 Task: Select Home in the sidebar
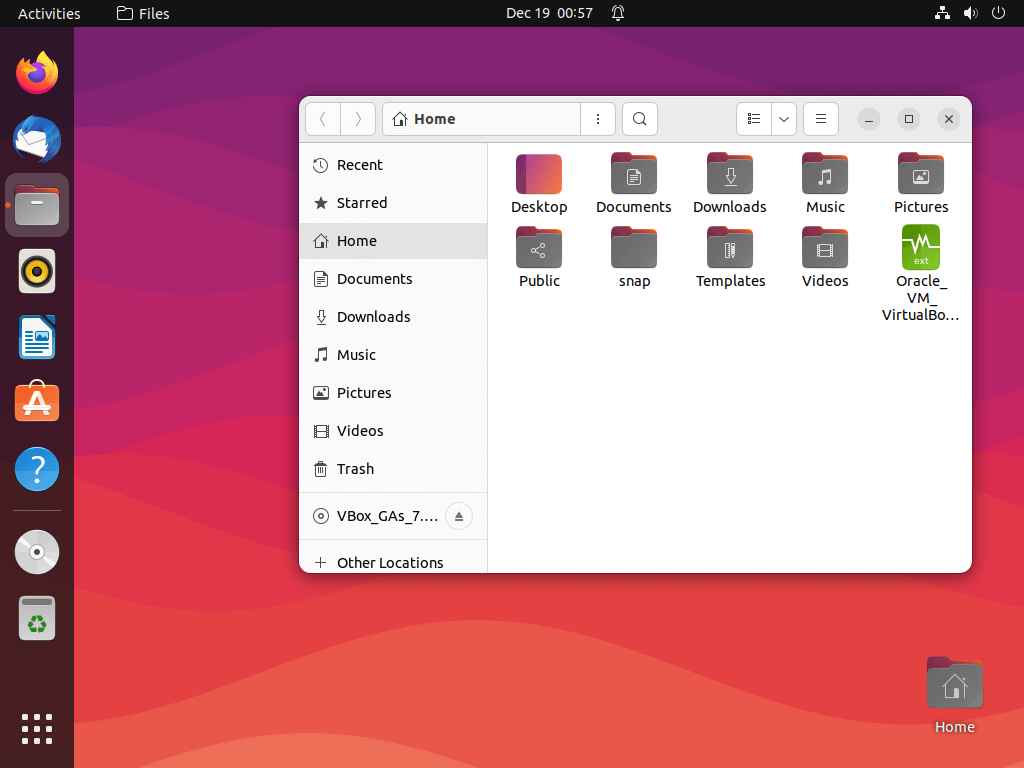tap(393, 241)
